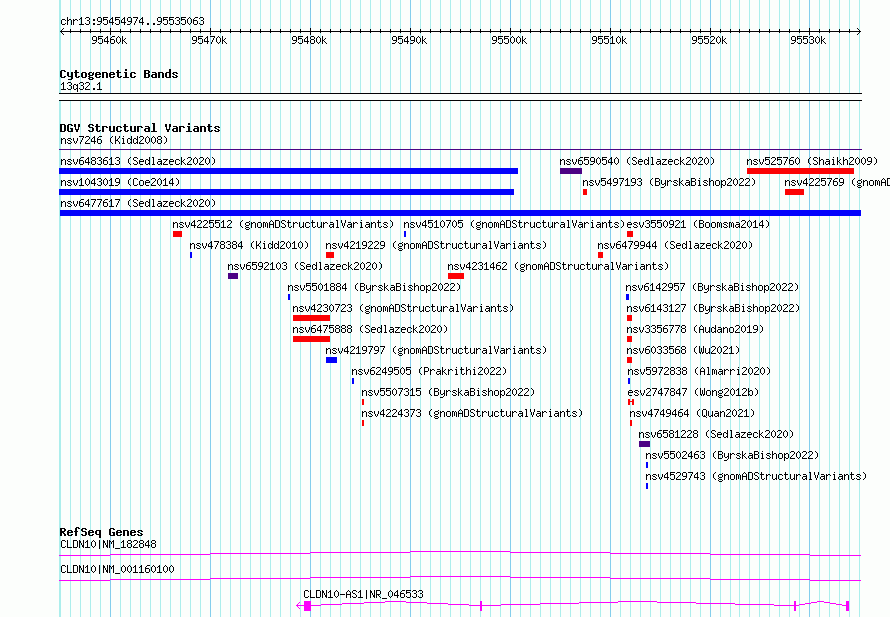Click the blue nsv4219797 variant bar
The image size is (890, 617).
331,360
